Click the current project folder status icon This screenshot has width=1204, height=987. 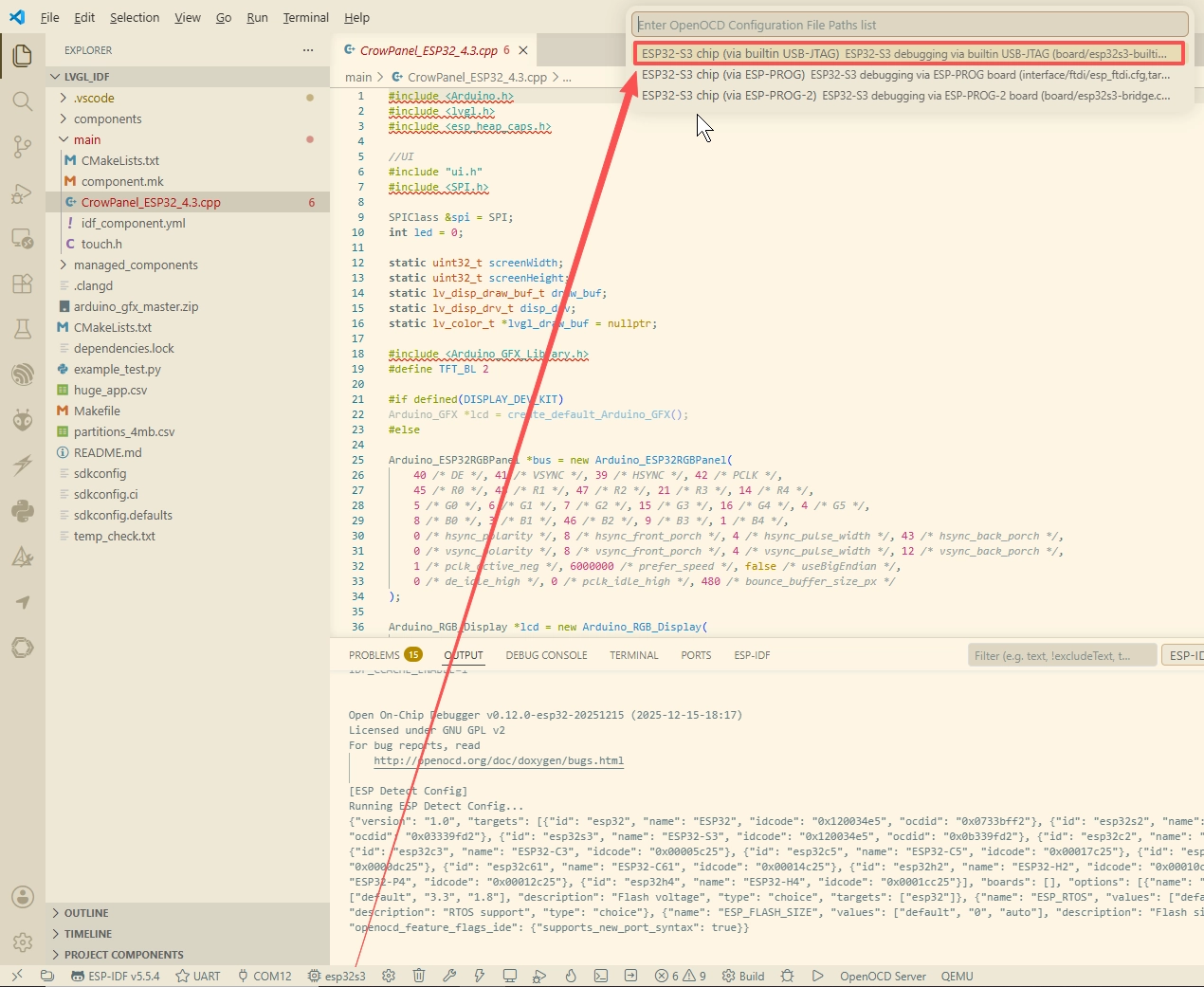pos(47,976)
